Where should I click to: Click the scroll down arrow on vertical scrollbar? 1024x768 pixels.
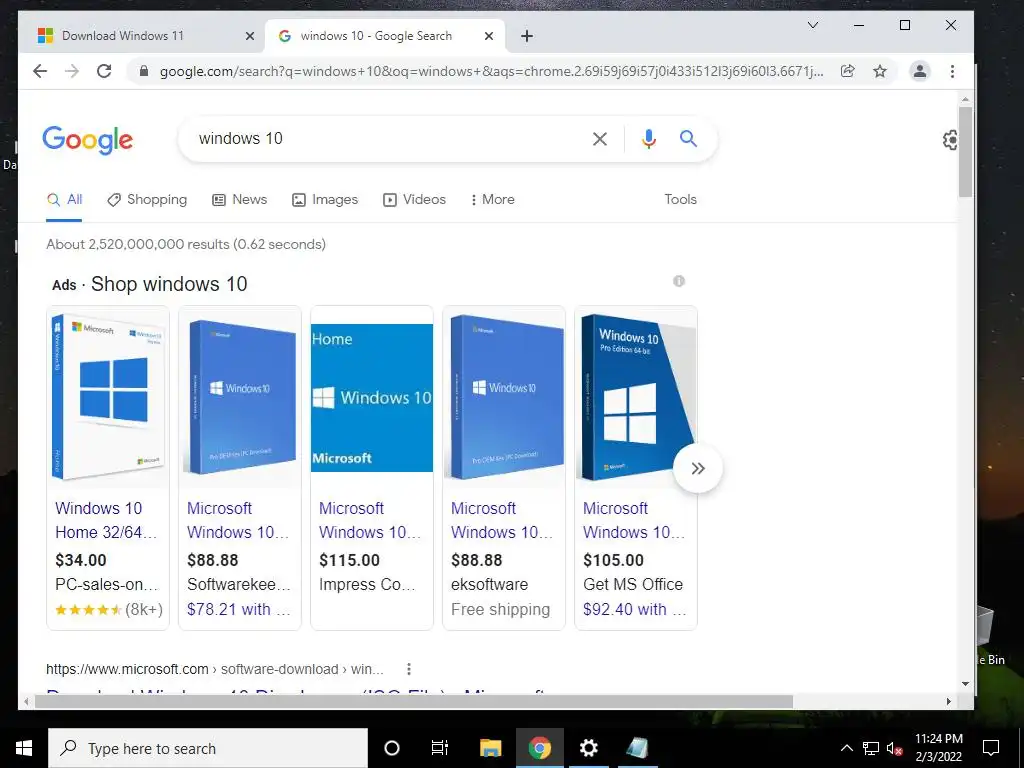[x=965, y=684]
